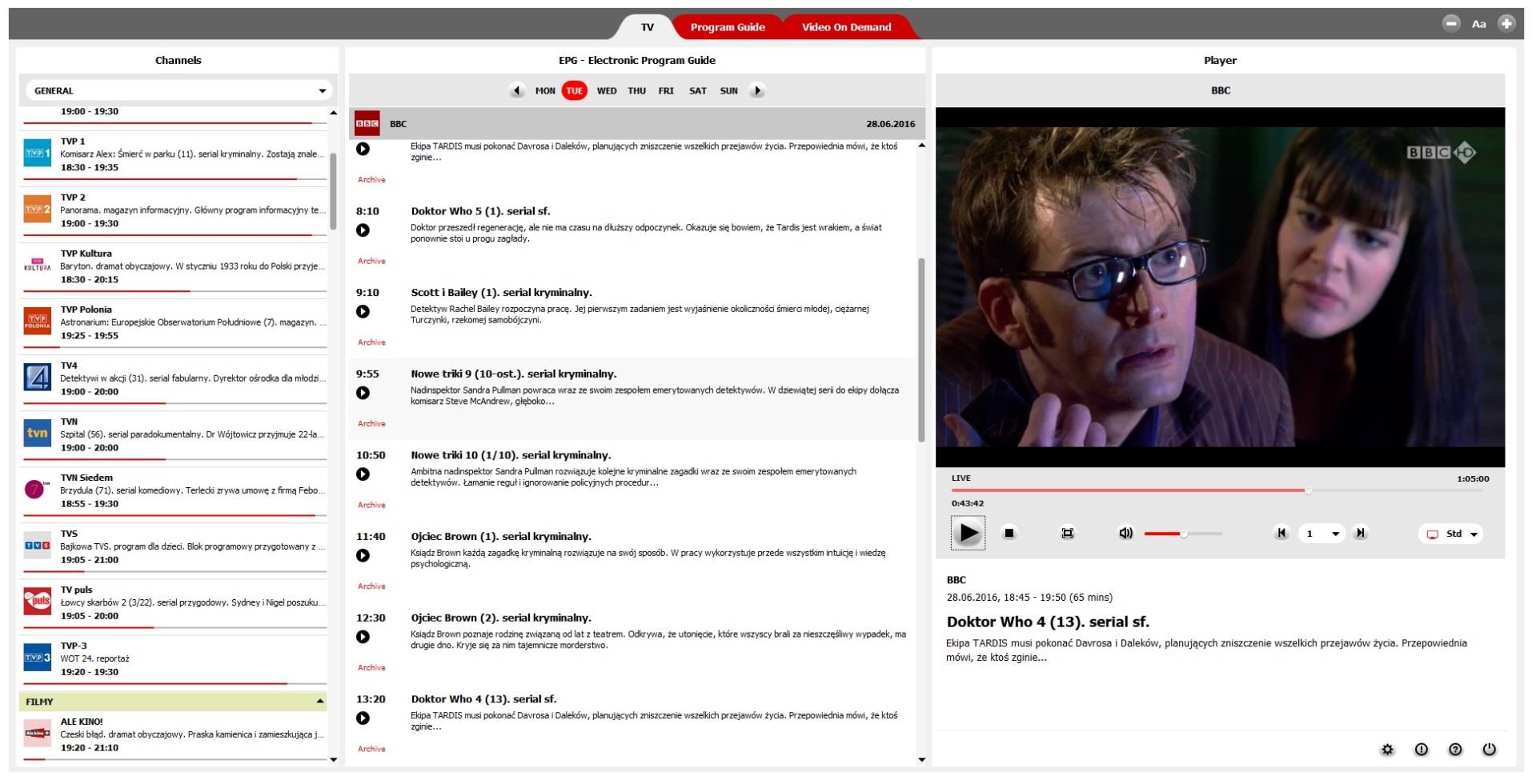This screenshot has height=784, width=1536.
Task: Click the power logout icon
Action: tap(1489, 750)
